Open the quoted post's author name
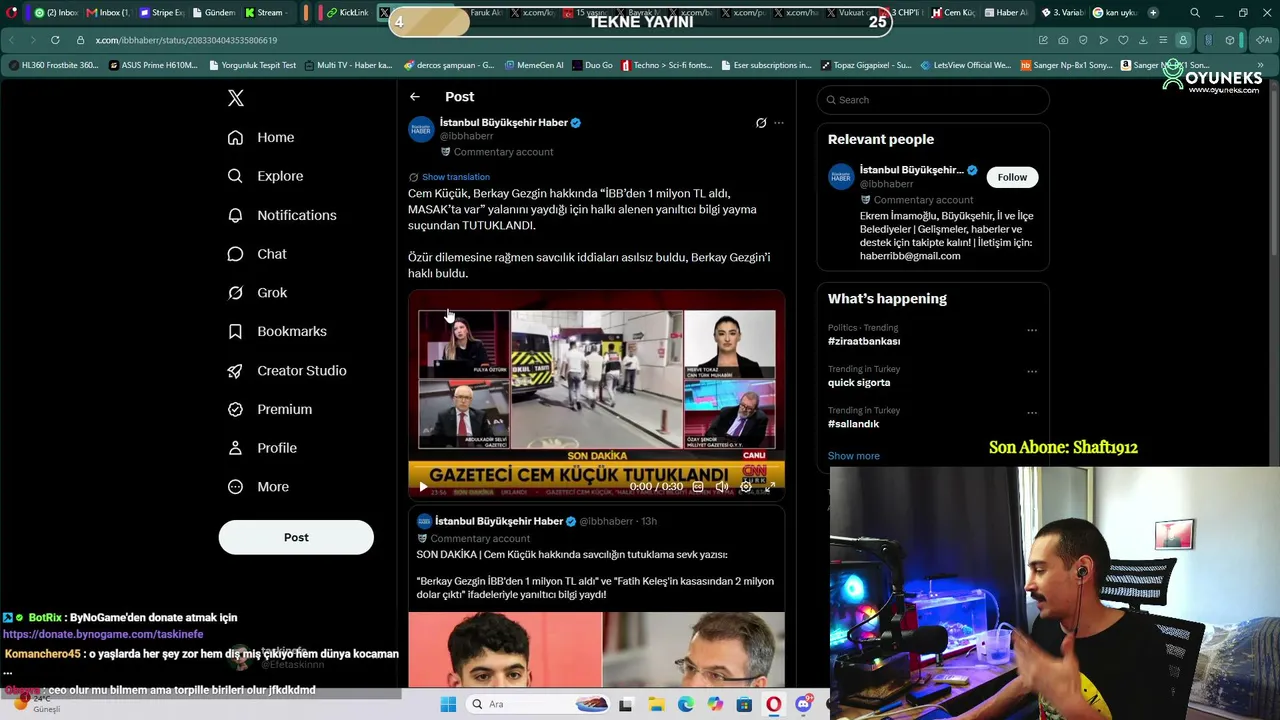1280x720 pixels. pos(499,521)
